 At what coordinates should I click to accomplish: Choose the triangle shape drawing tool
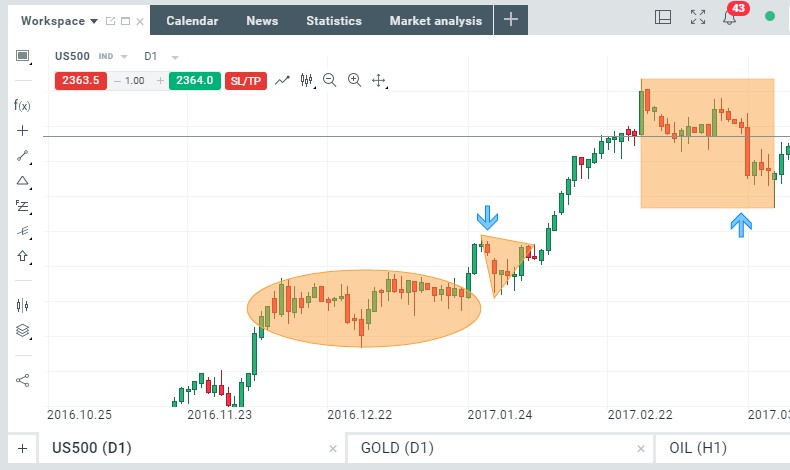pos(22,181)
